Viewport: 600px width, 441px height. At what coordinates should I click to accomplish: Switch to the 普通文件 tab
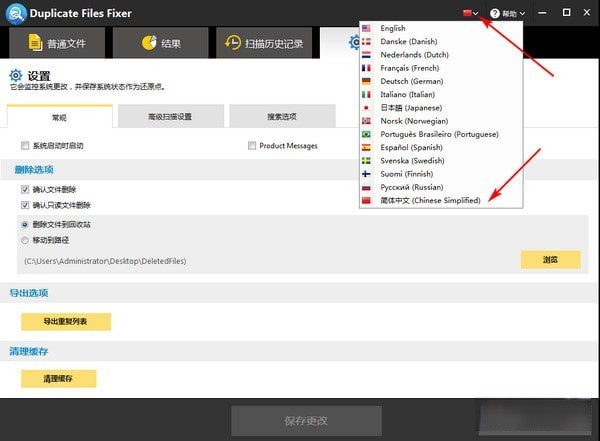tap(57, 43)
